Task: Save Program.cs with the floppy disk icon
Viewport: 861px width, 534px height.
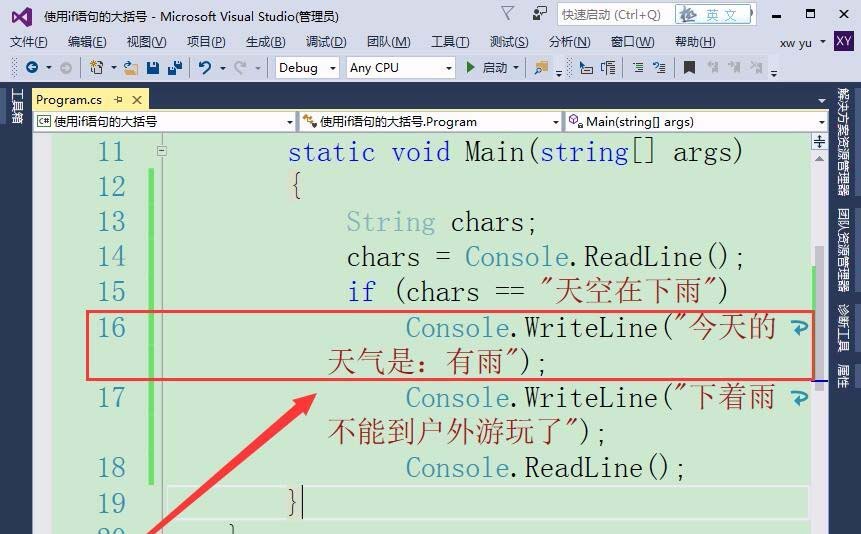Action: [153, 68]
